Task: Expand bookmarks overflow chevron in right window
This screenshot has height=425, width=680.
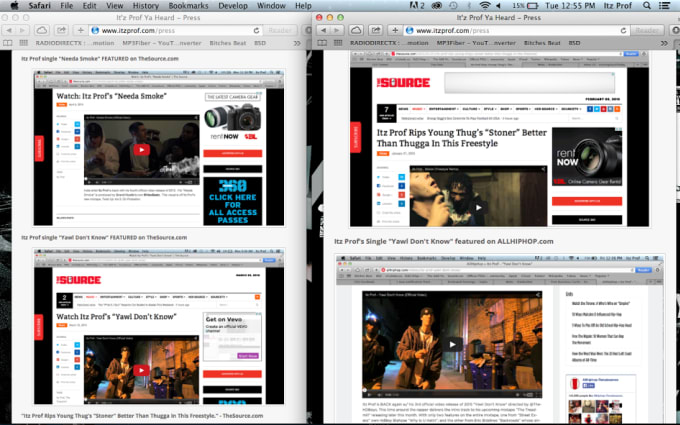Action: pyautogui.click(x=664, y=43)
